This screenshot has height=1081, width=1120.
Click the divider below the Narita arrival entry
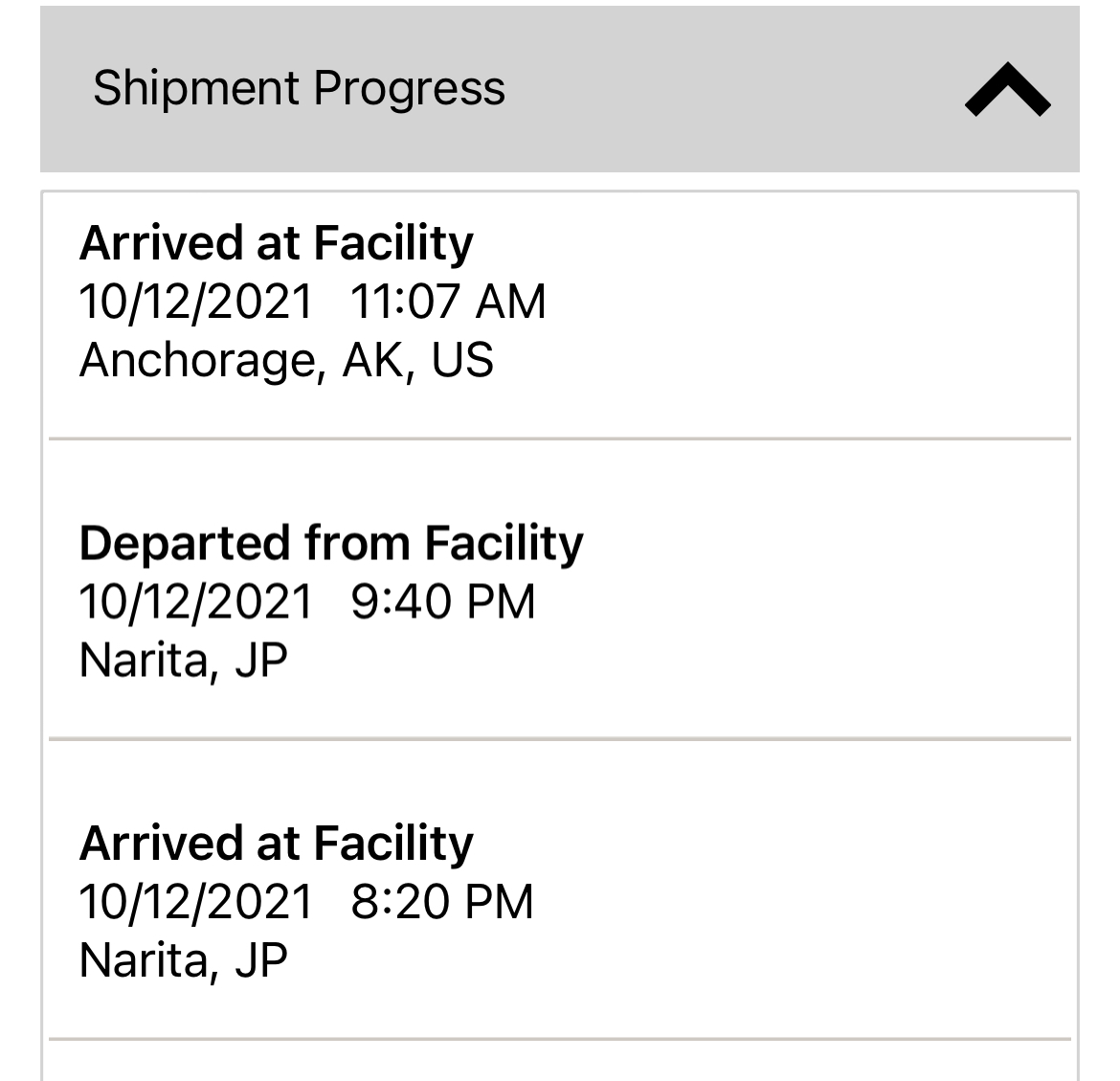coord(560,1039)
